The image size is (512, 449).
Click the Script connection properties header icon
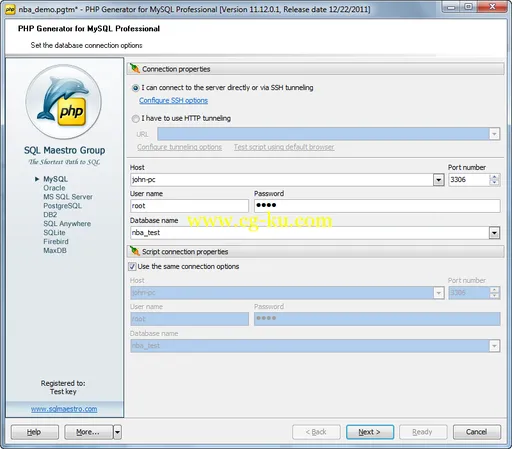point(135,251)
